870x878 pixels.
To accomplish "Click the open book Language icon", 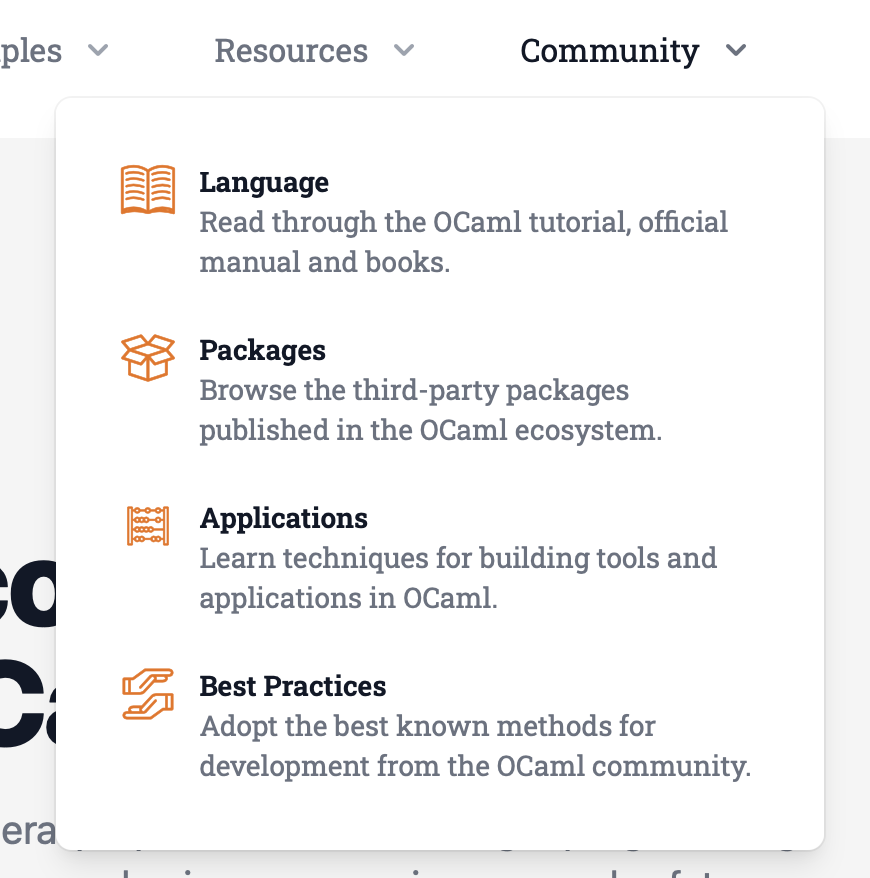I will pos(148,189).
